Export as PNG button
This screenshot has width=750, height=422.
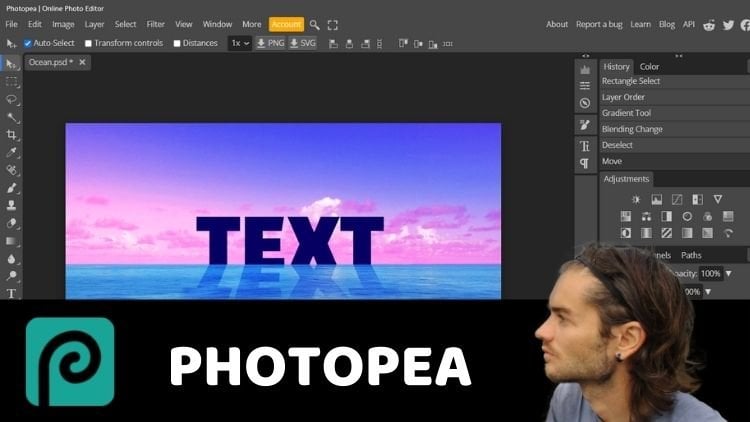point(269,43)
